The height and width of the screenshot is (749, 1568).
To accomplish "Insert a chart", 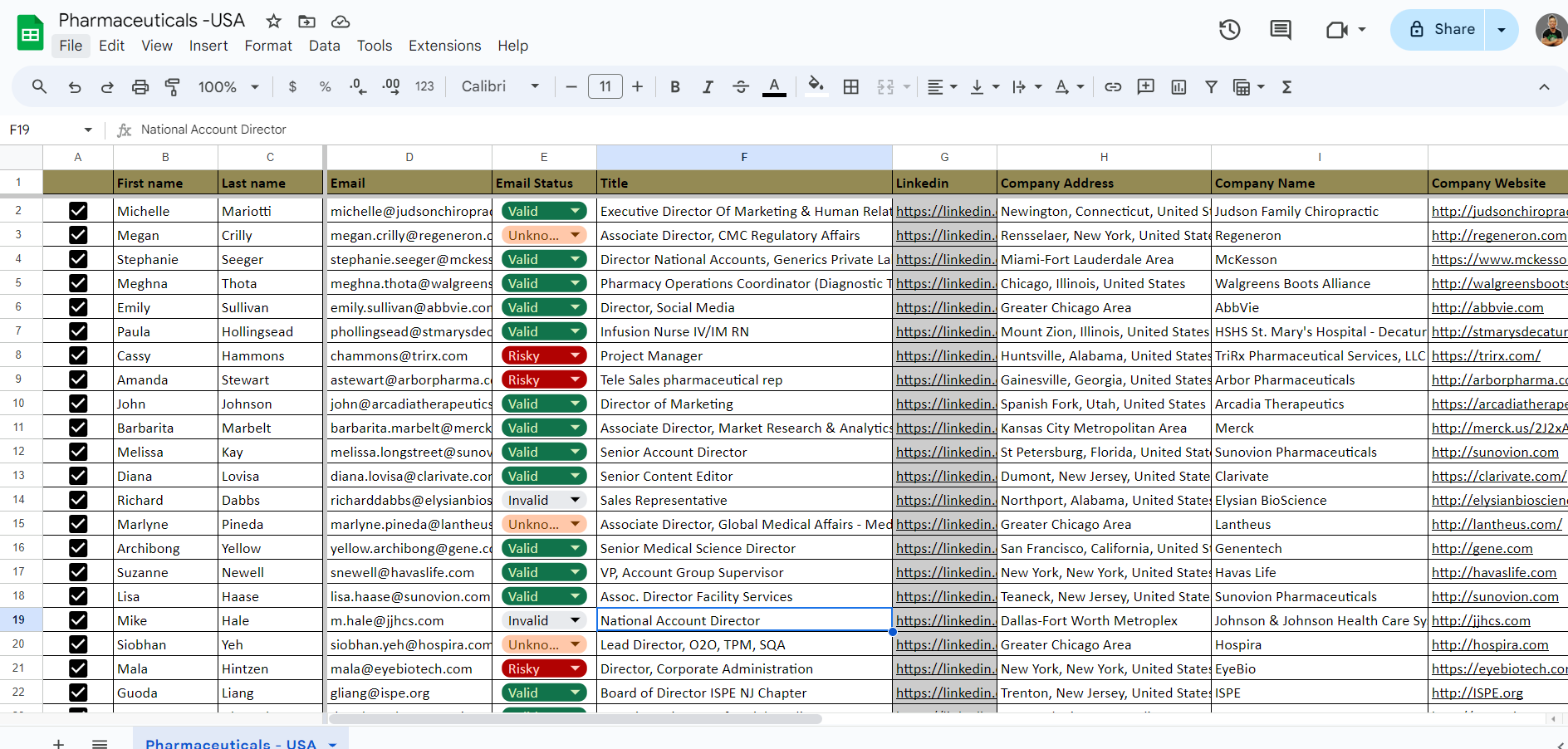I will pyautogui.click(x=1178, y=86).
